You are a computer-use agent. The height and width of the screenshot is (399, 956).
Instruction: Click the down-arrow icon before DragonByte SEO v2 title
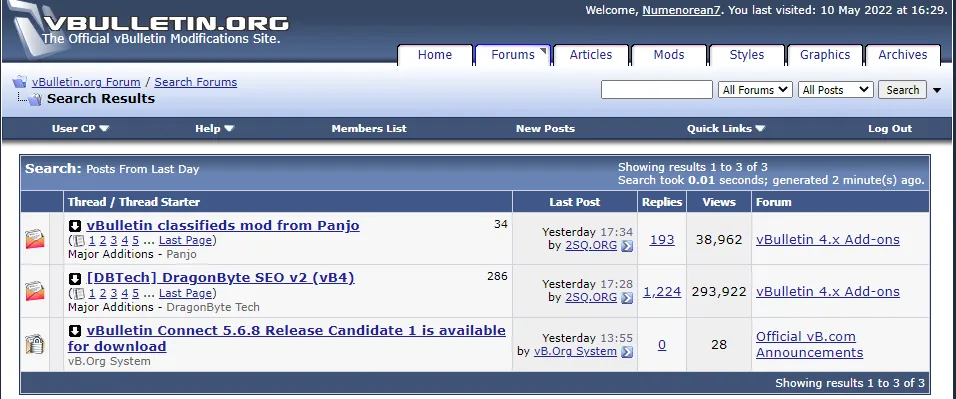[x=75, y=279]
